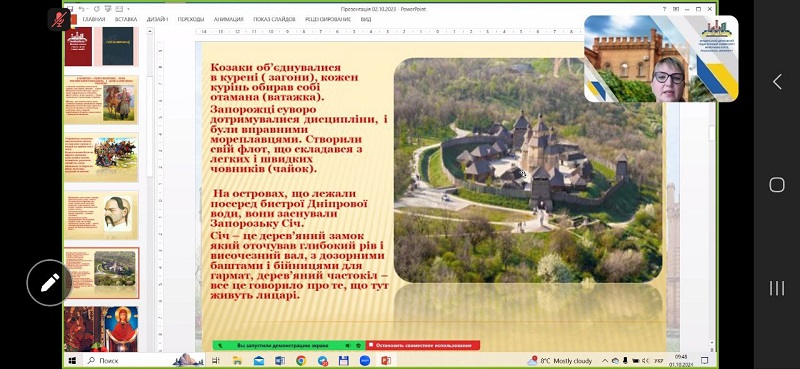Stop sharing with the red Остановить button
The width and height of the screenshot is (800, 369).
[423, 346]
